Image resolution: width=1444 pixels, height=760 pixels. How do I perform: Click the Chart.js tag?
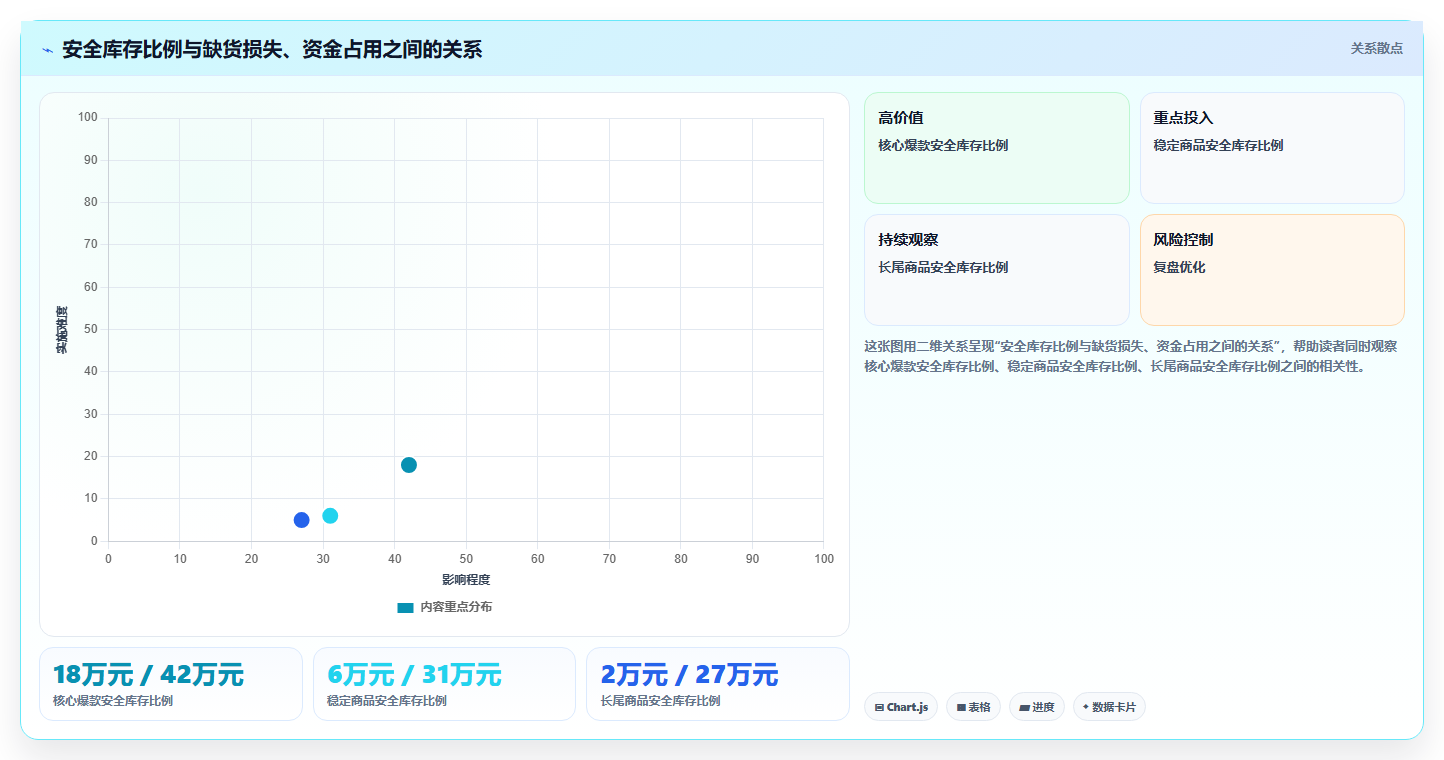[901, 707]
